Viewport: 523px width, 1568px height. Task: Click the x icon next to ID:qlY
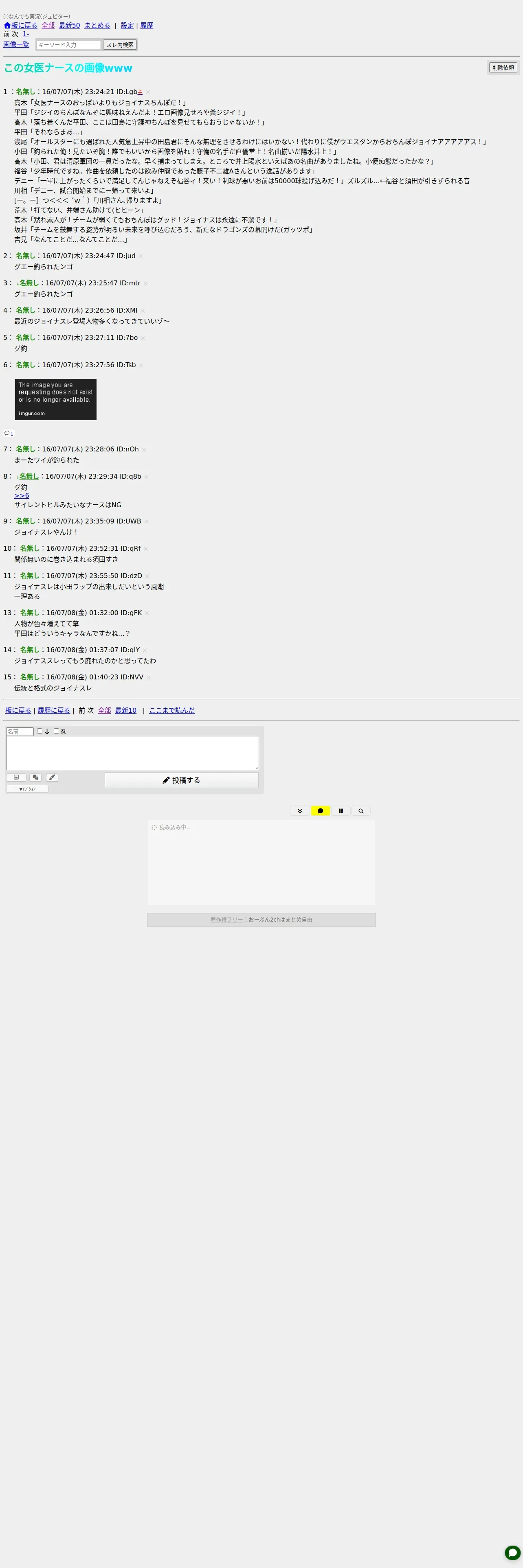point(145,650)
